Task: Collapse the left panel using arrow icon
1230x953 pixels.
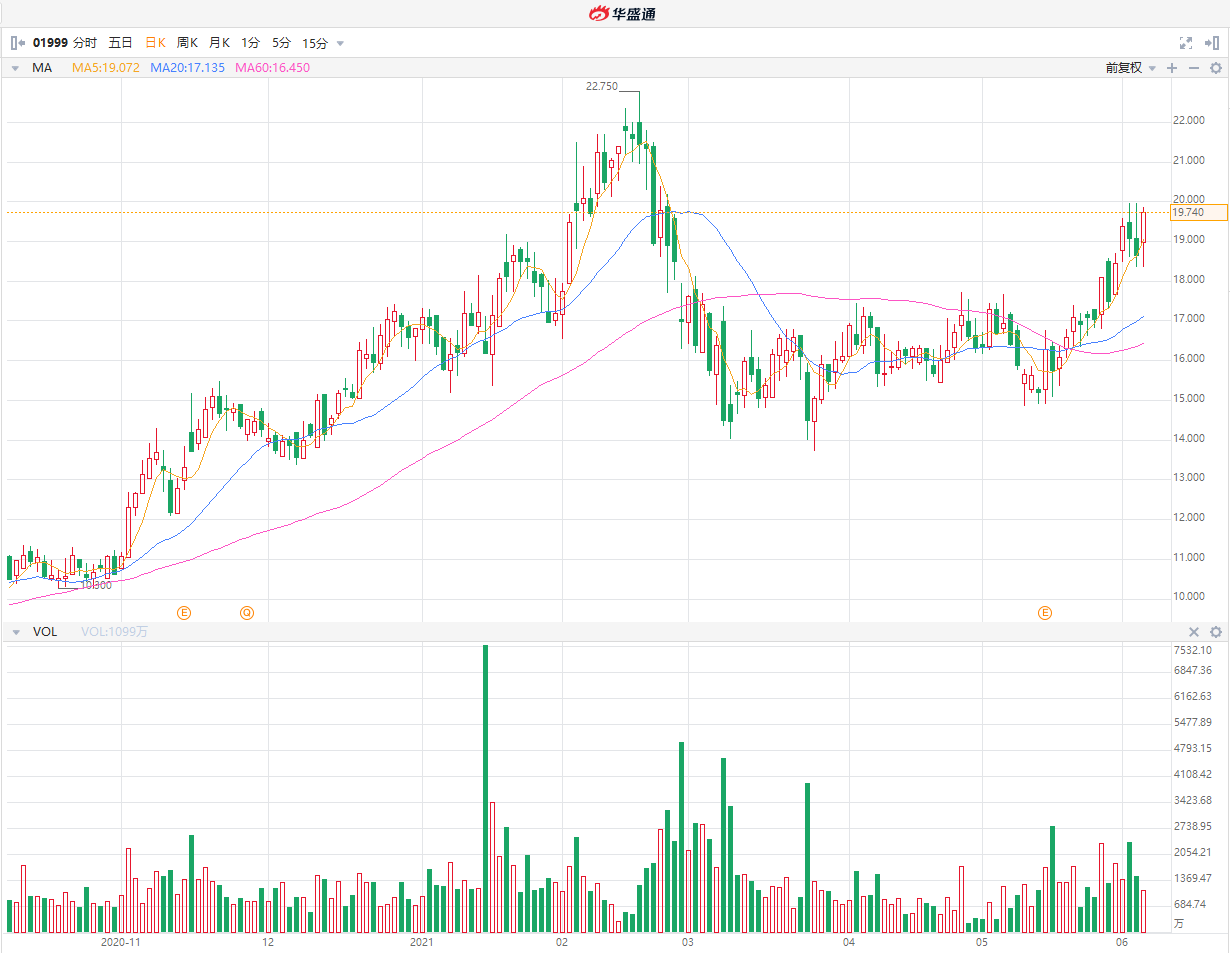Action: click(17, 43)
